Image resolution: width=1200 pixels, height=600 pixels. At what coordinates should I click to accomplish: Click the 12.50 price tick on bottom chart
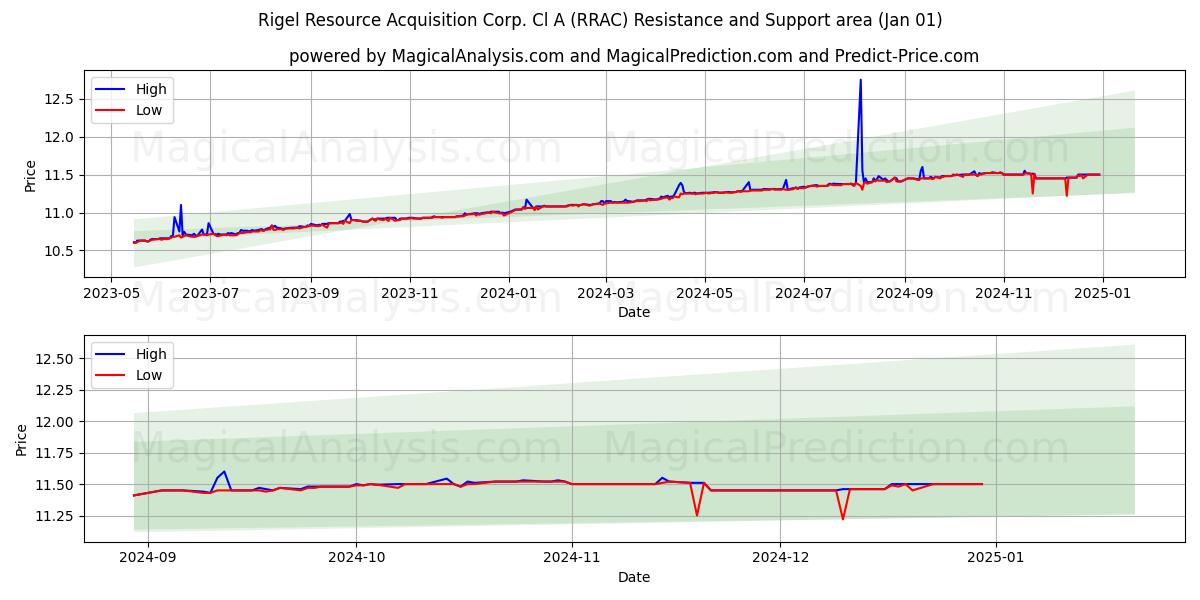[57, 359]
